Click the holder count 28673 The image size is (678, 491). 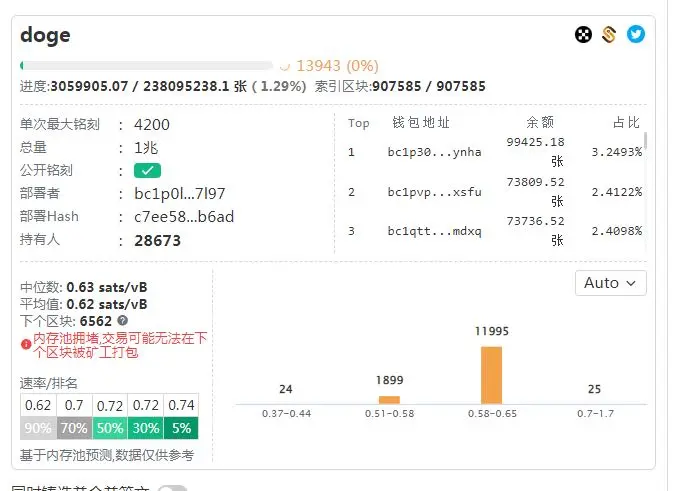[x=157, y=241]
